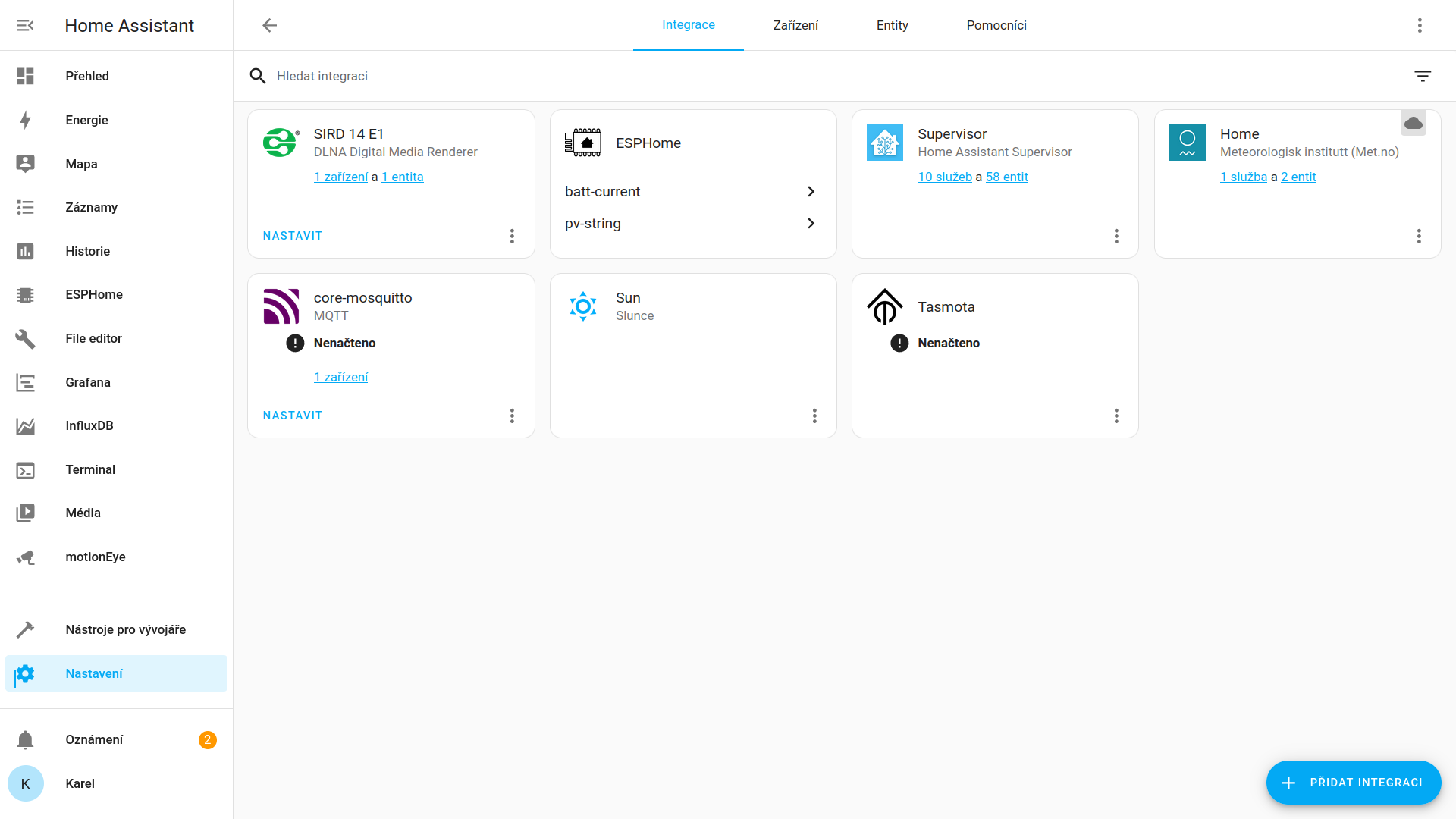Open Terminal from the sidebar

click(x=90, y=469)
